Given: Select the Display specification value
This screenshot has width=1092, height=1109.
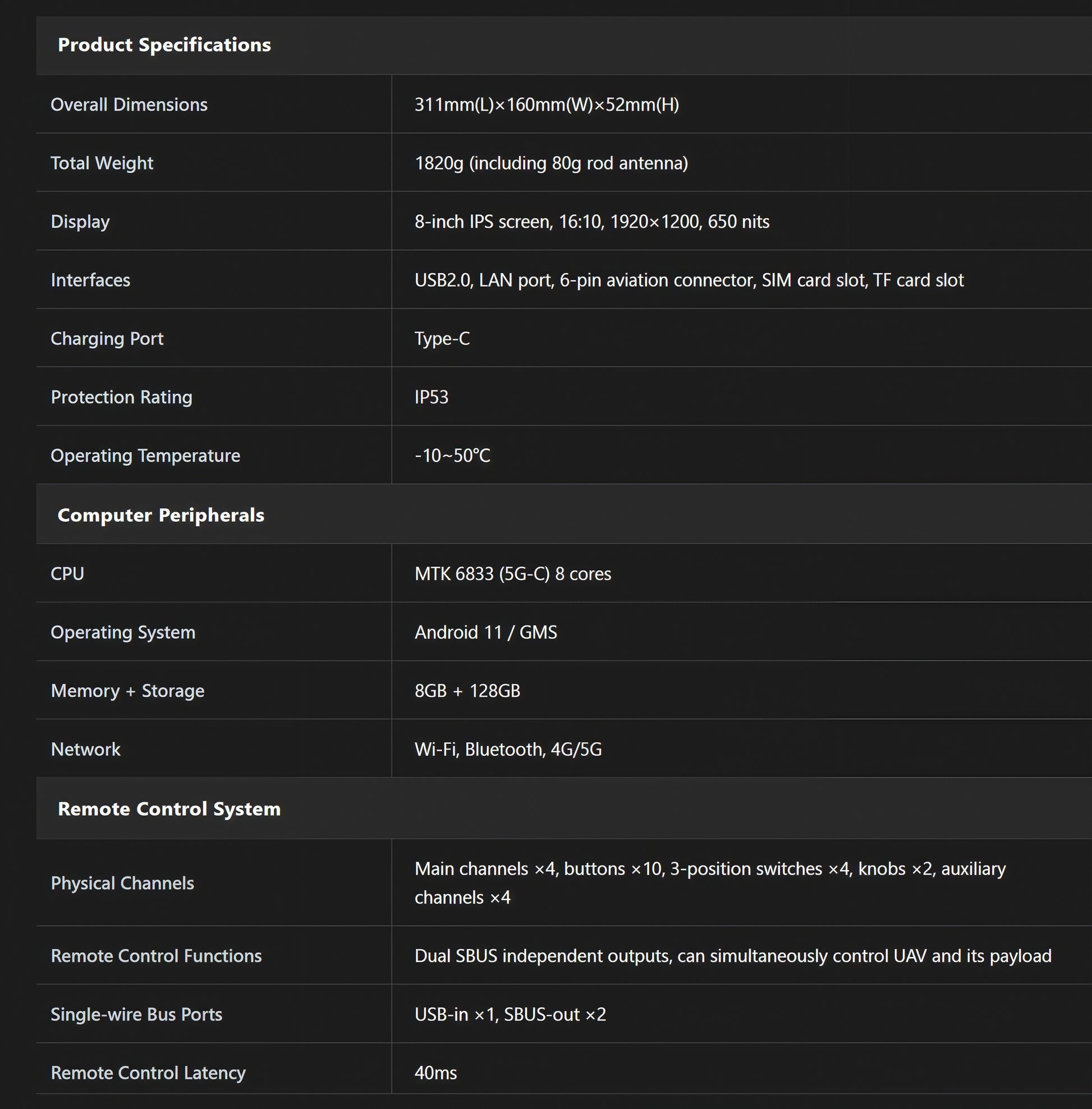Looking at the screenshot, I should pos(592,222).
